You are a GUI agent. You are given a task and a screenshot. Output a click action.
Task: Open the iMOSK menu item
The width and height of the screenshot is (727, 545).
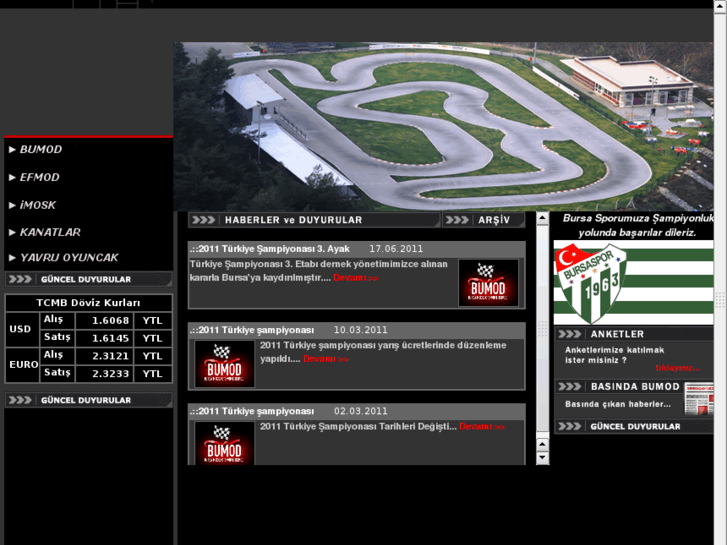click(38, 205)
